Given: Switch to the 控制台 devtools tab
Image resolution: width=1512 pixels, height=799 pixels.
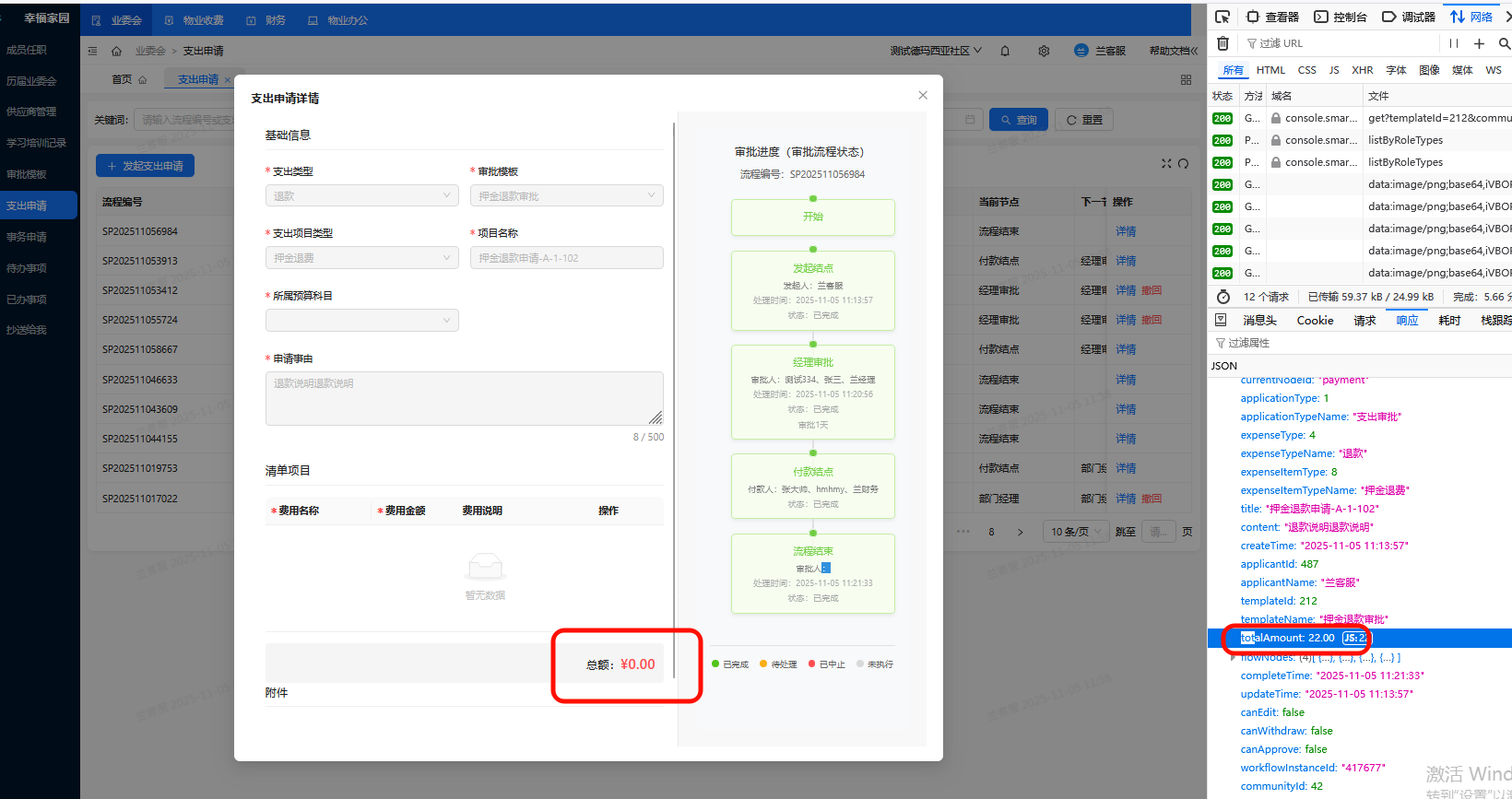Looking at the screenshot, I should click(x=1341, y=17).
